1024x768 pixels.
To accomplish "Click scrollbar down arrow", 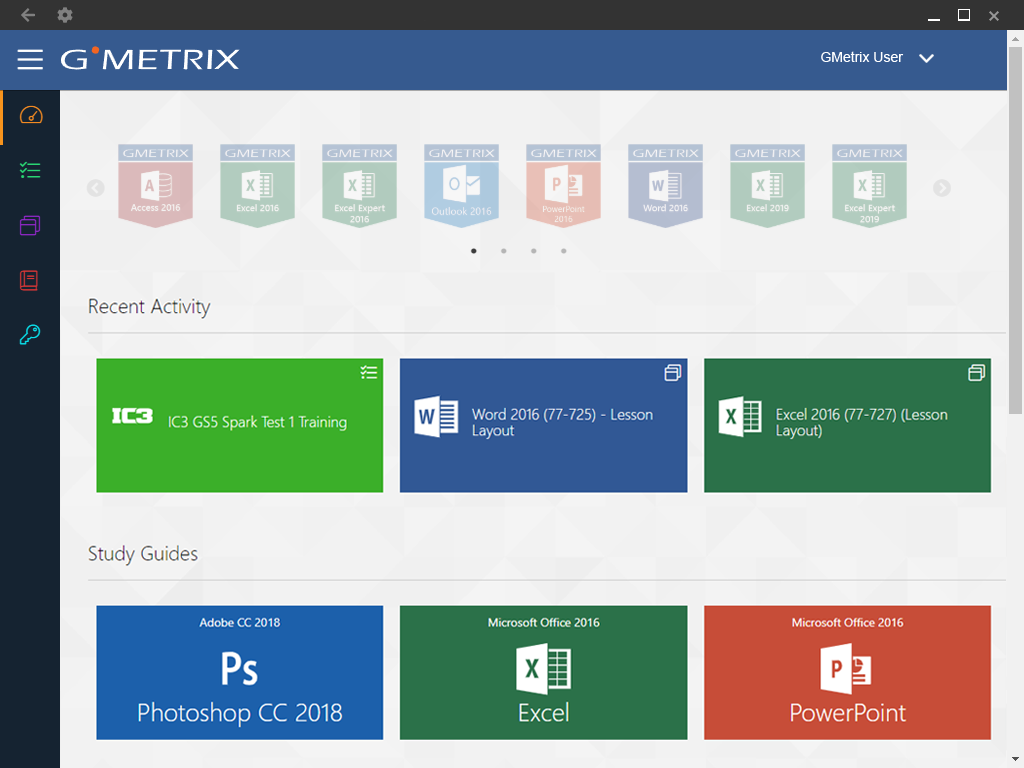I will click(1015, 759).
